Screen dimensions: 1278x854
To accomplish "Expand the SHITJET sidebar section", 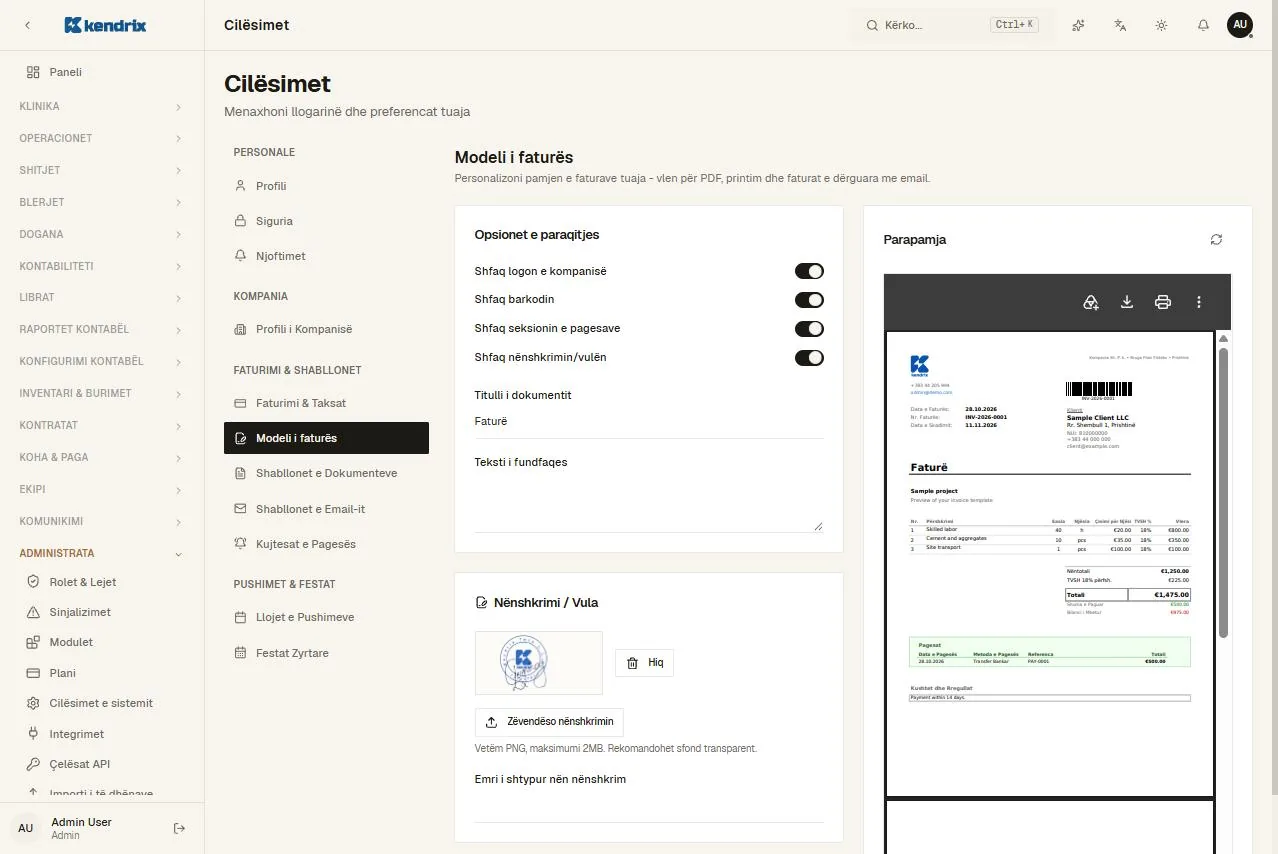I will 102,170.
